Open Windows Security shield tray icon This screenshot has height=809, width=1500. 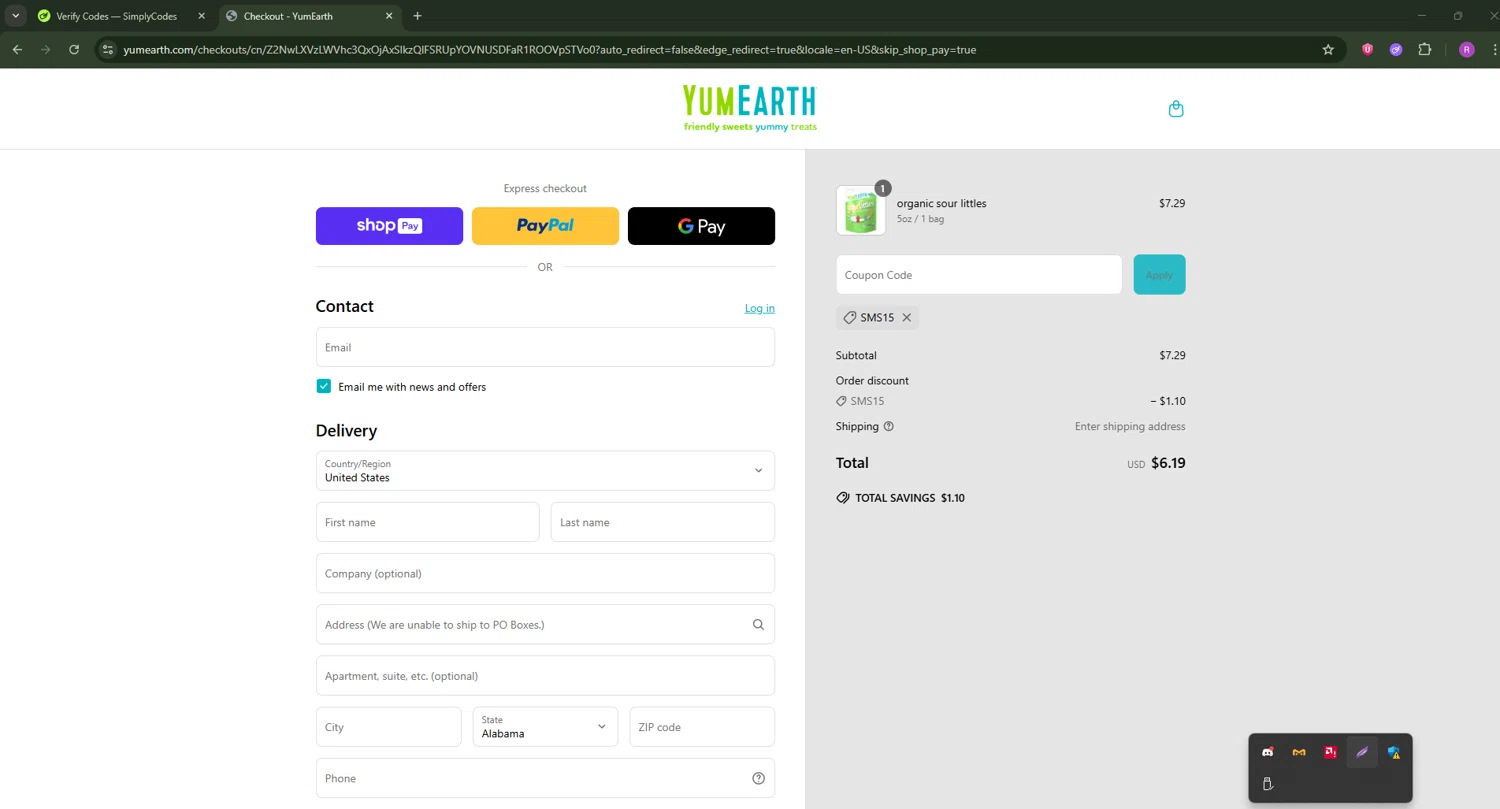coord(1394,752)
